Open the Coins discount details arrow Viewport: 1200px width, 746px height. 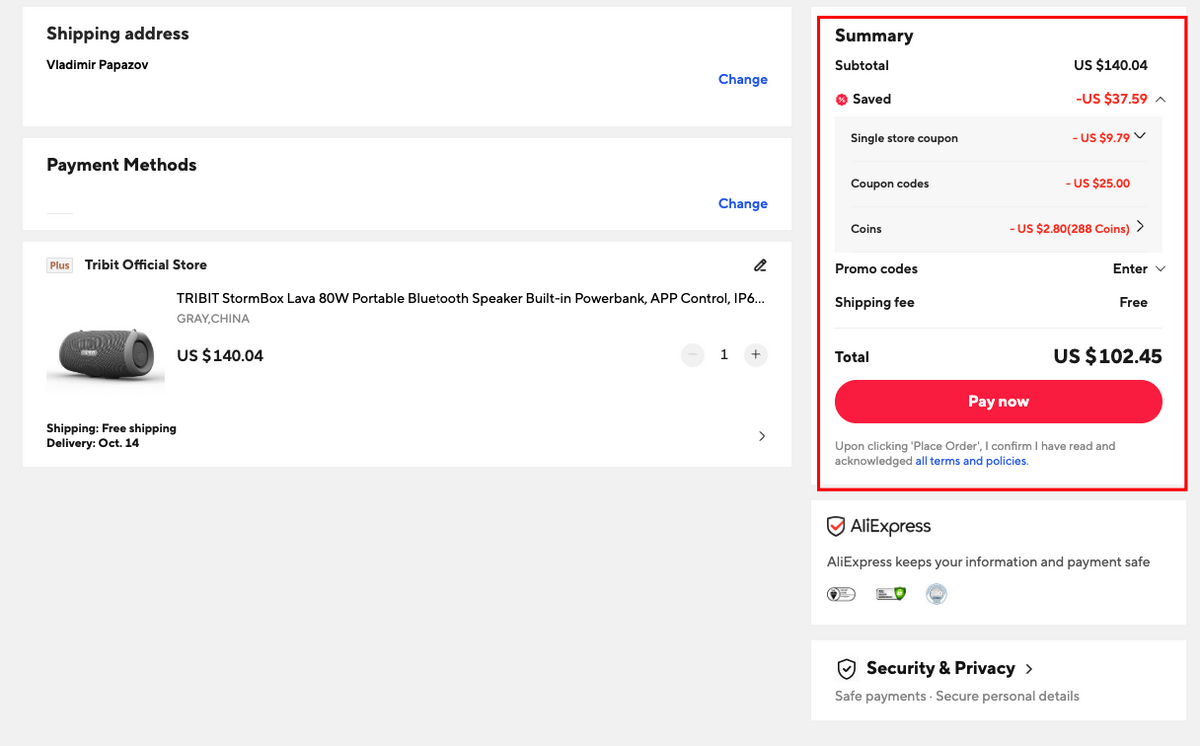click(x=1140, y=227)
